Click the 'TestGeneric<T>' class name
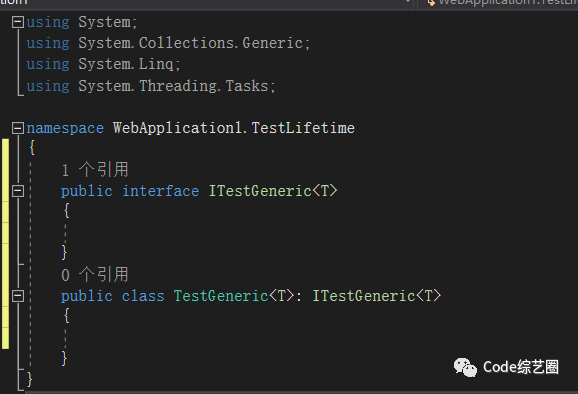The width and height of the screenshot is (578, 394). tap(234, 296)
